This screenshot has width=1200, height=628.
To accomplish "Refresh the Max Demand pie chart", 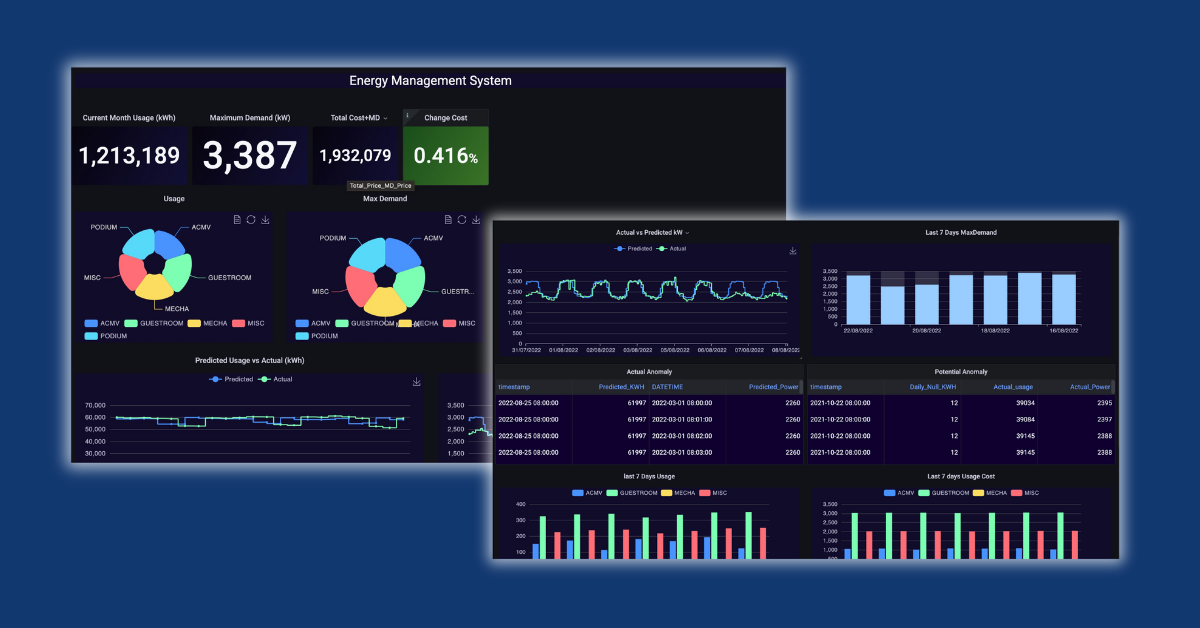I will (462, 219).
